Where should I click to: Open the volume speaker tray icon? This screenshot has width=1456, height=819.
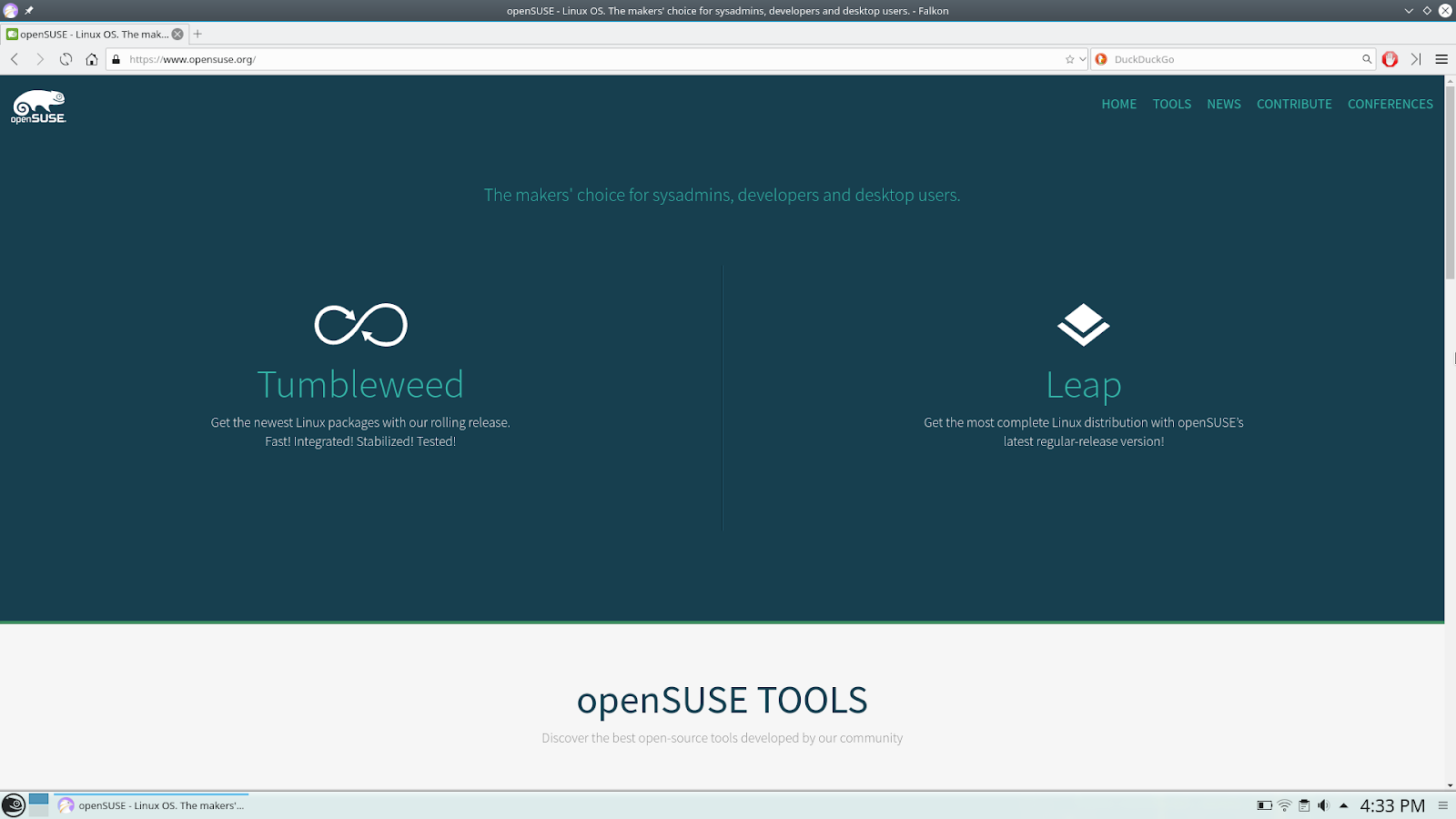pos(1324,805)
